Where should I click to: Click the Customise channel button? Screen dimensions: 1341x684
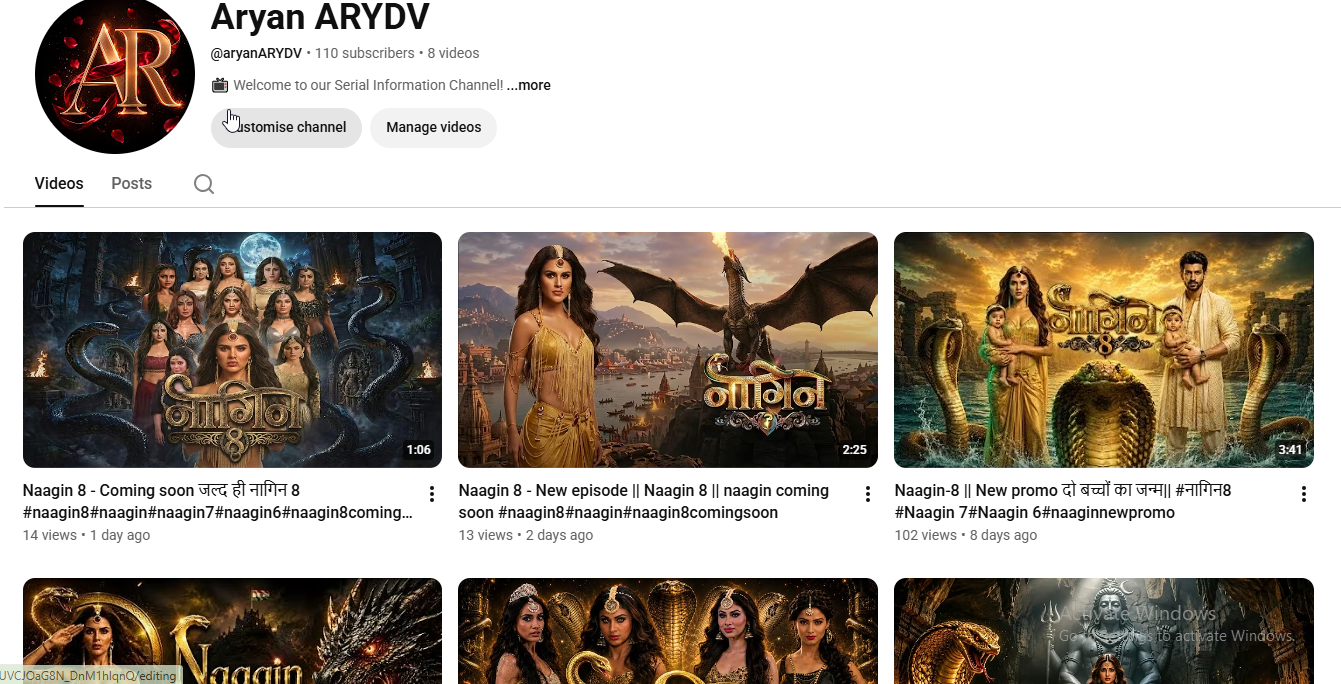pyautogui.click(x=286, y=128)
